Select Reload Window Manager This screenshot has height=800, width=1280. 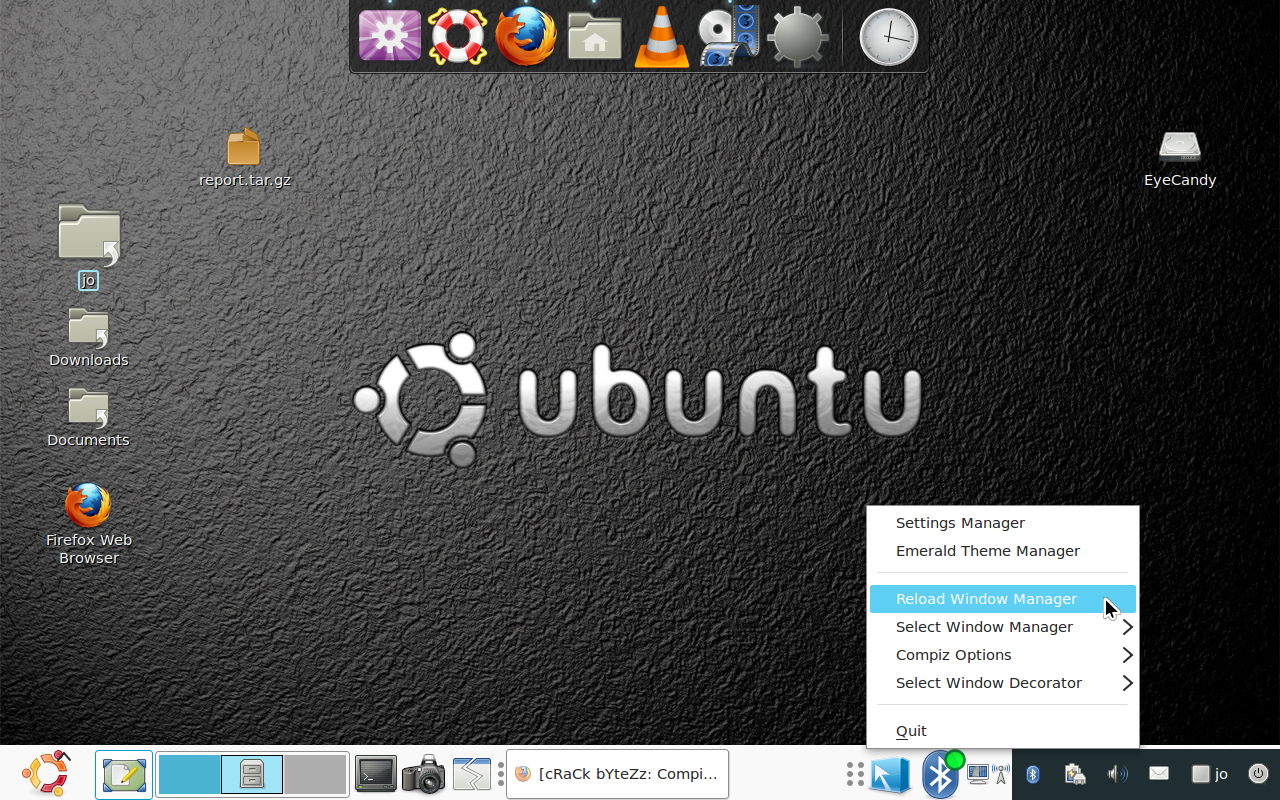point(985,599)
